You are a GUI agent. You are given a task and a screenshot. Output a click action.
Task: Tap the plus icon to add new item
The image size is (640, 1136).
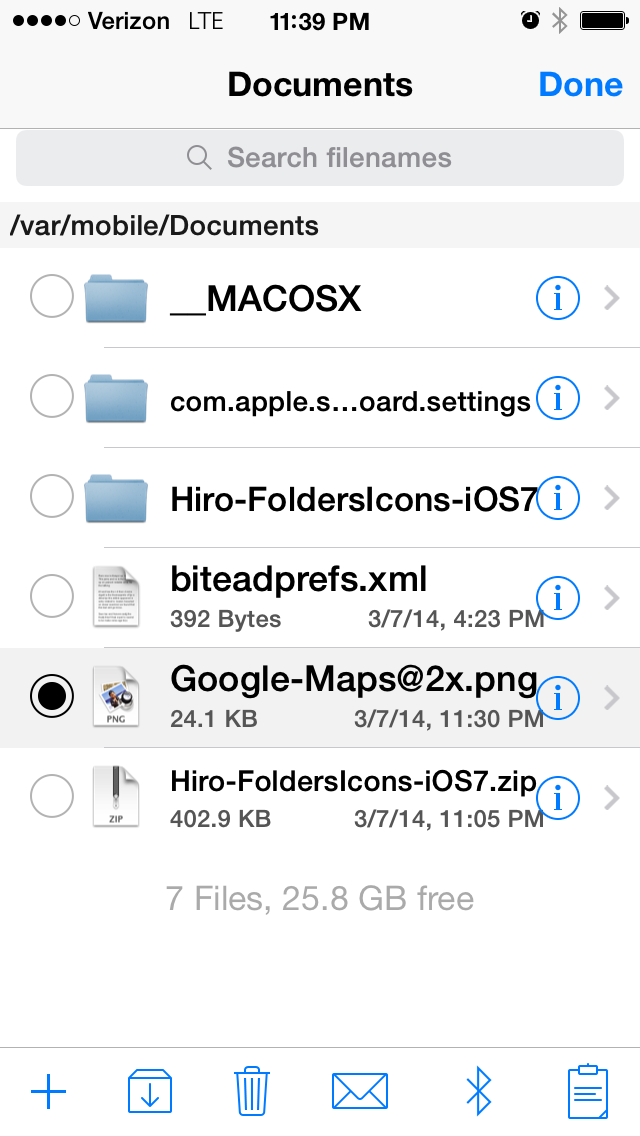tap(48, 1091)
